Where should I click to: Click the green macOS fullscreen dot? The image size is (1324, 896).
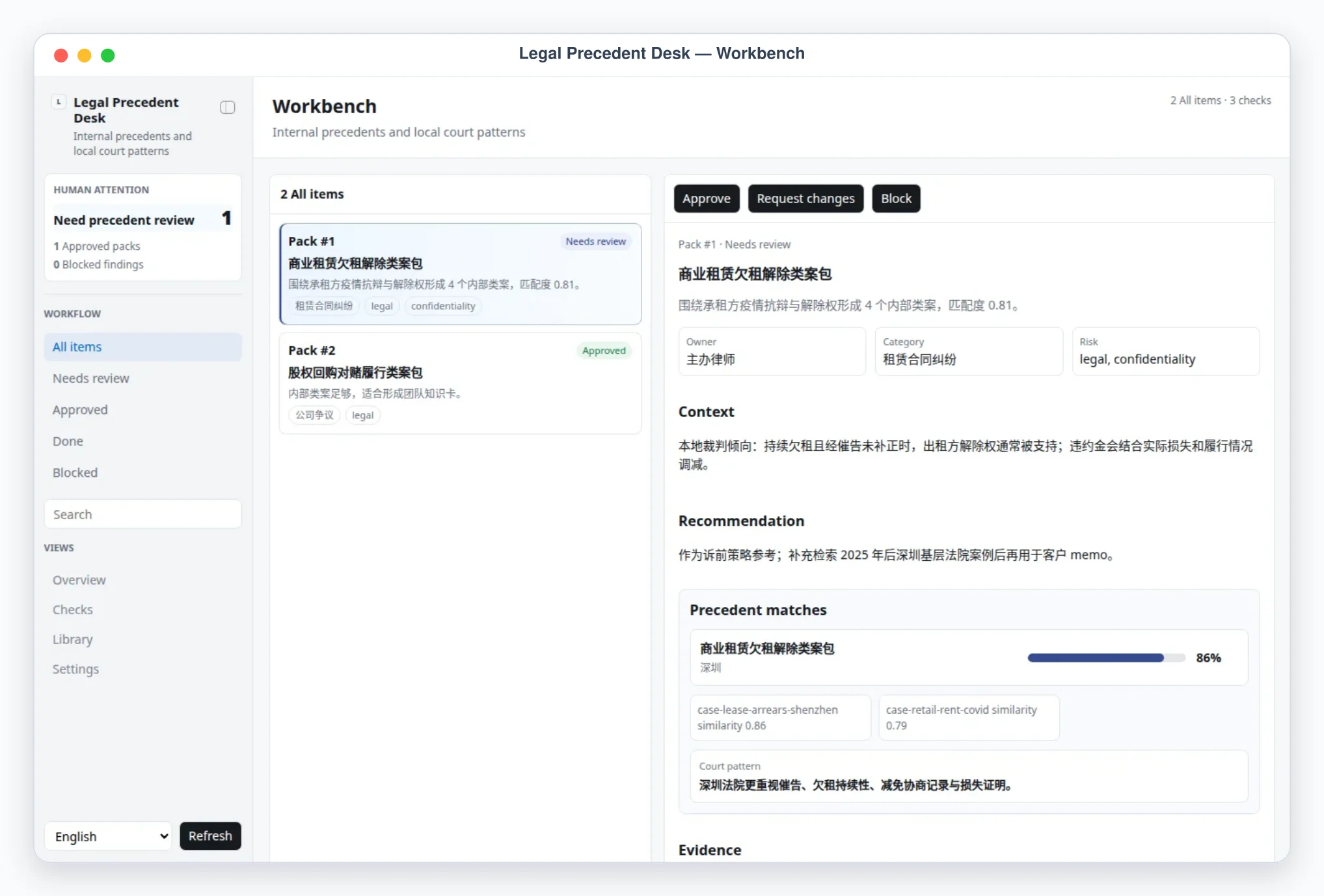[x=108, y=55]
